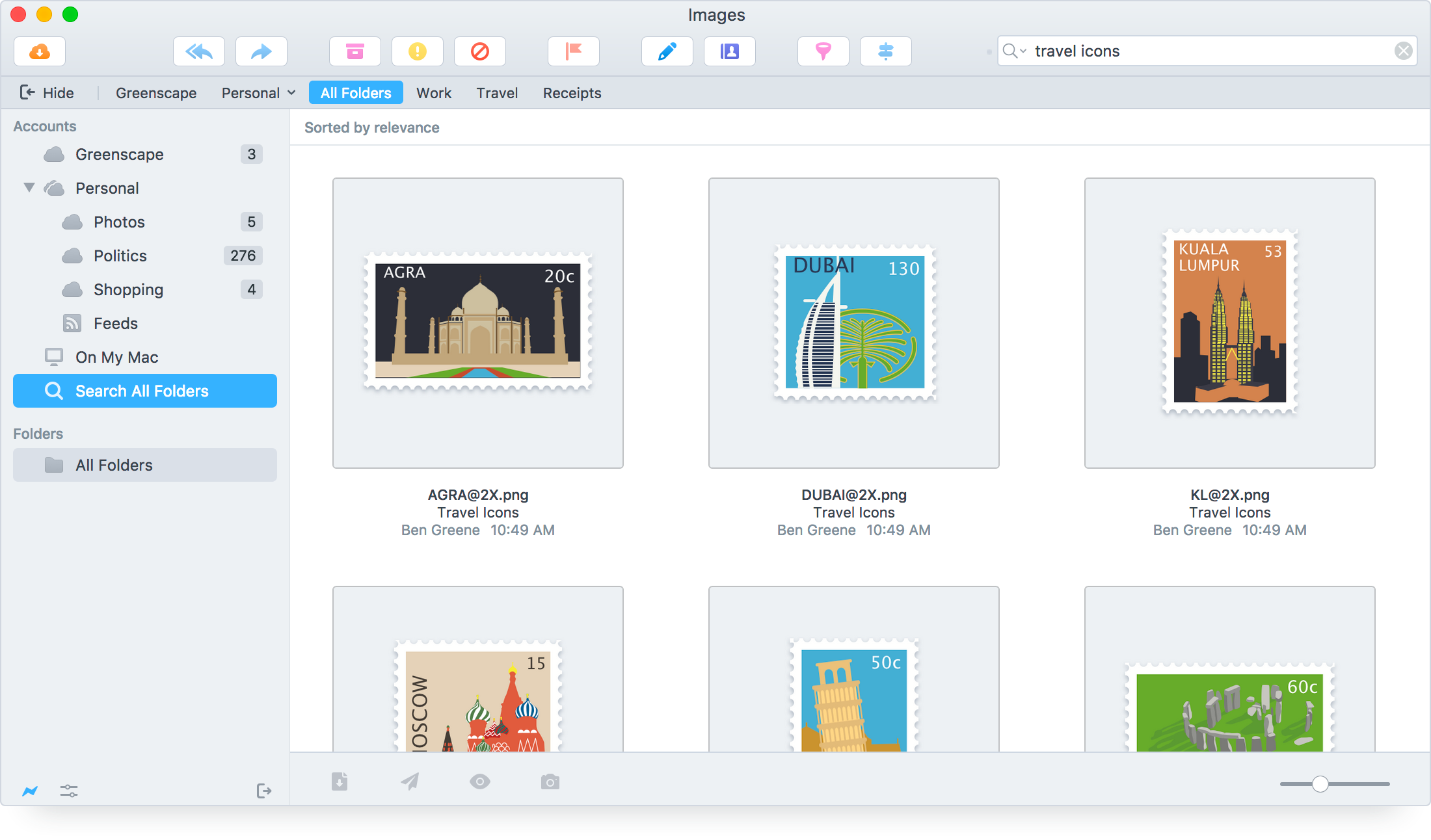1431x840 pixels.
Task: Flag the message using the flag icon
Action: (573, 51)
